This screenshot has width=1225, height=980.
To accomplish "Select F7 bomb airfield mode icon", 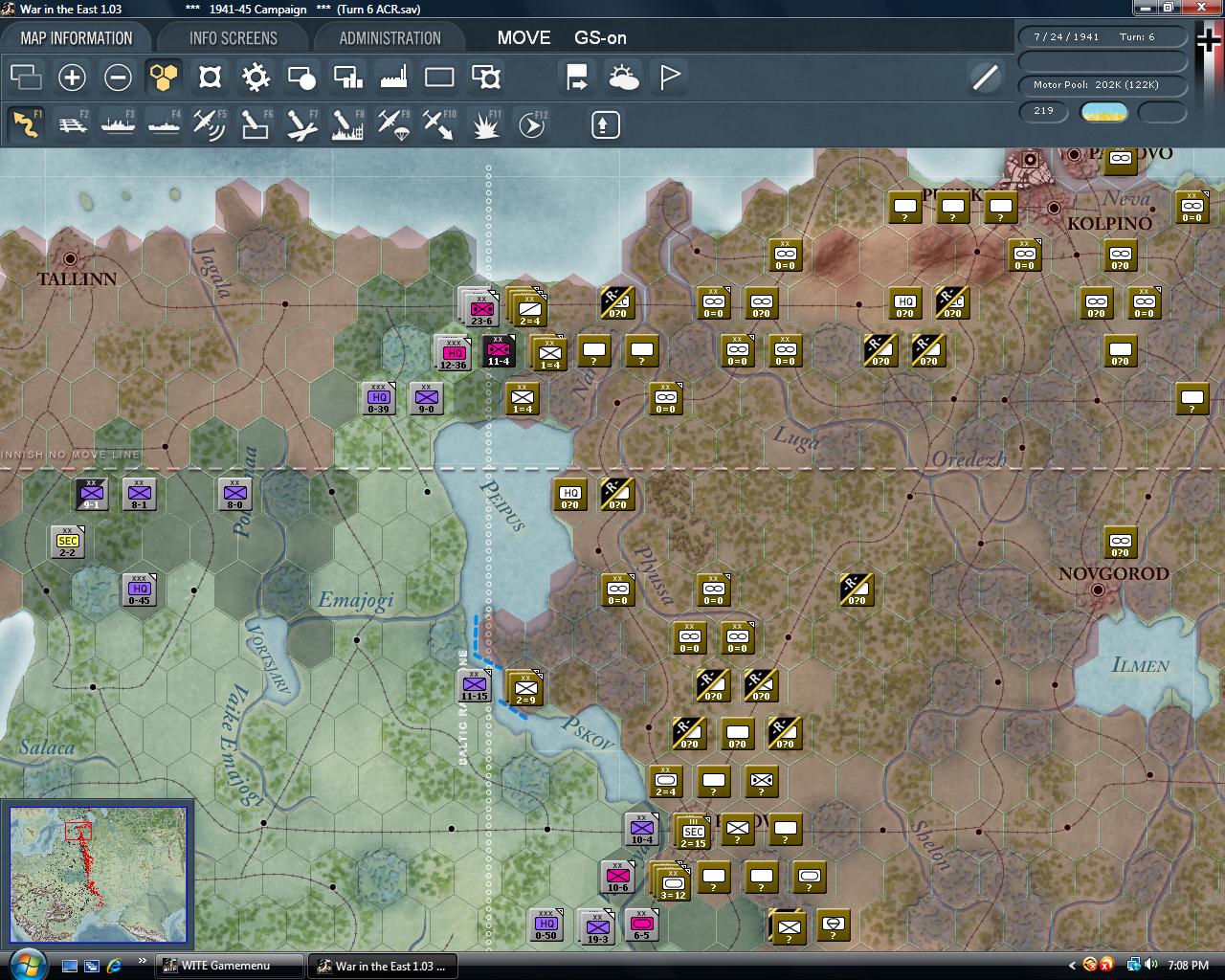I will (x=301, y=124).
